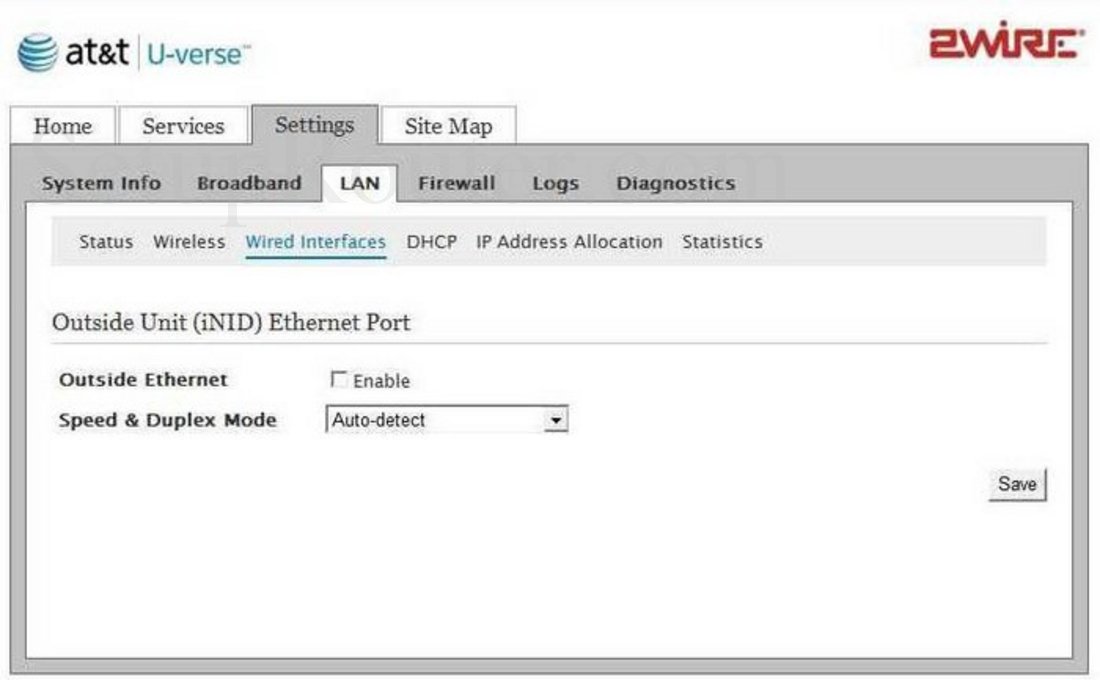Open the Site Map tab
1100x680 pixels.
[x=446, y=127]
